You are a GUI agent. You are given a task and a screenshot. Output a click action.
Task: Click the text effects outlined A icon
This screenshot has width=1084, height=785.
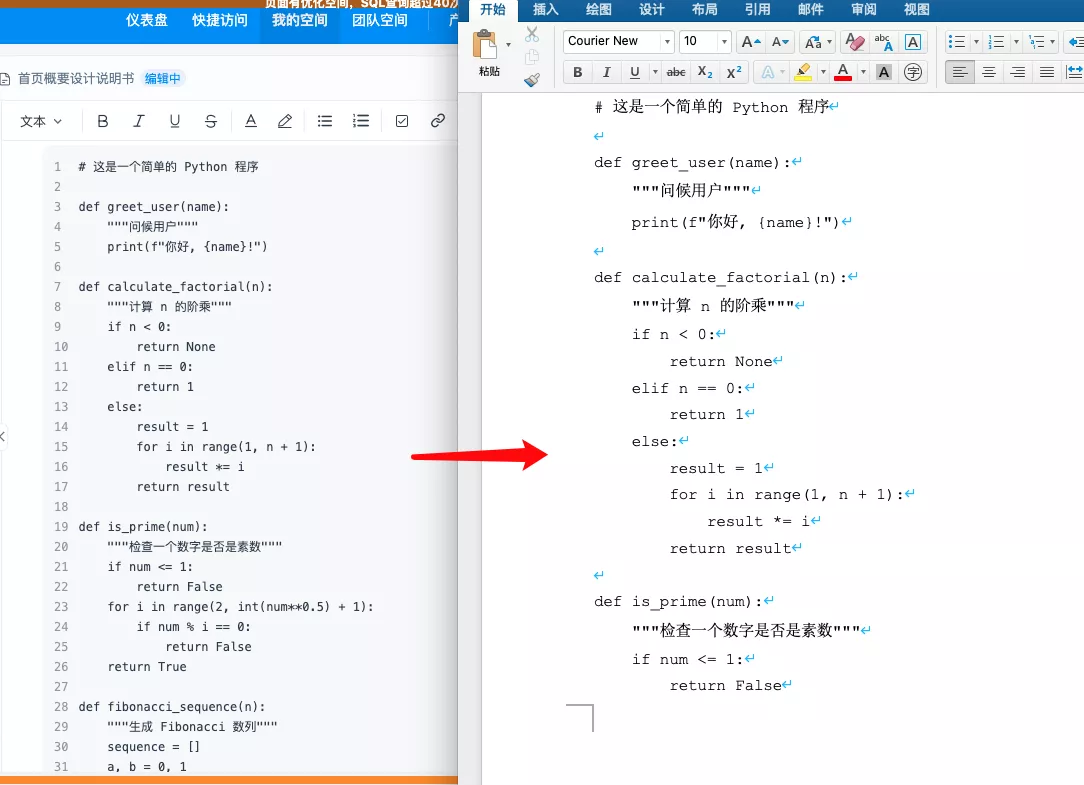(767, 72)
